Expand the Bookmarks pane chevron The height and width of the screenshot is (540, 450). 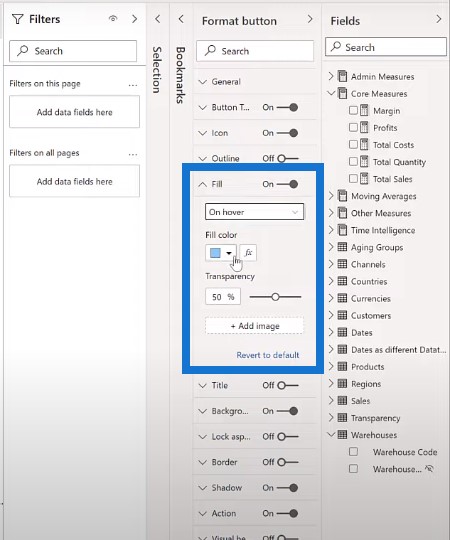pos(181,19)
